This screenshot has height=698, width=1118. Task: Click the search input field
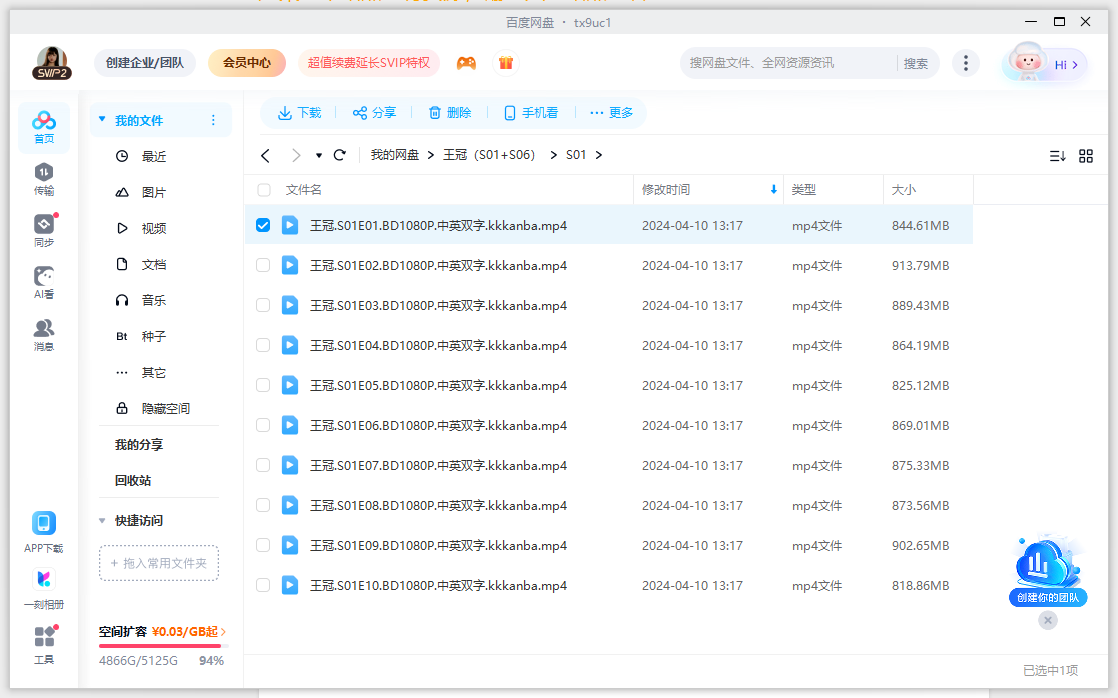click(780, 62)
